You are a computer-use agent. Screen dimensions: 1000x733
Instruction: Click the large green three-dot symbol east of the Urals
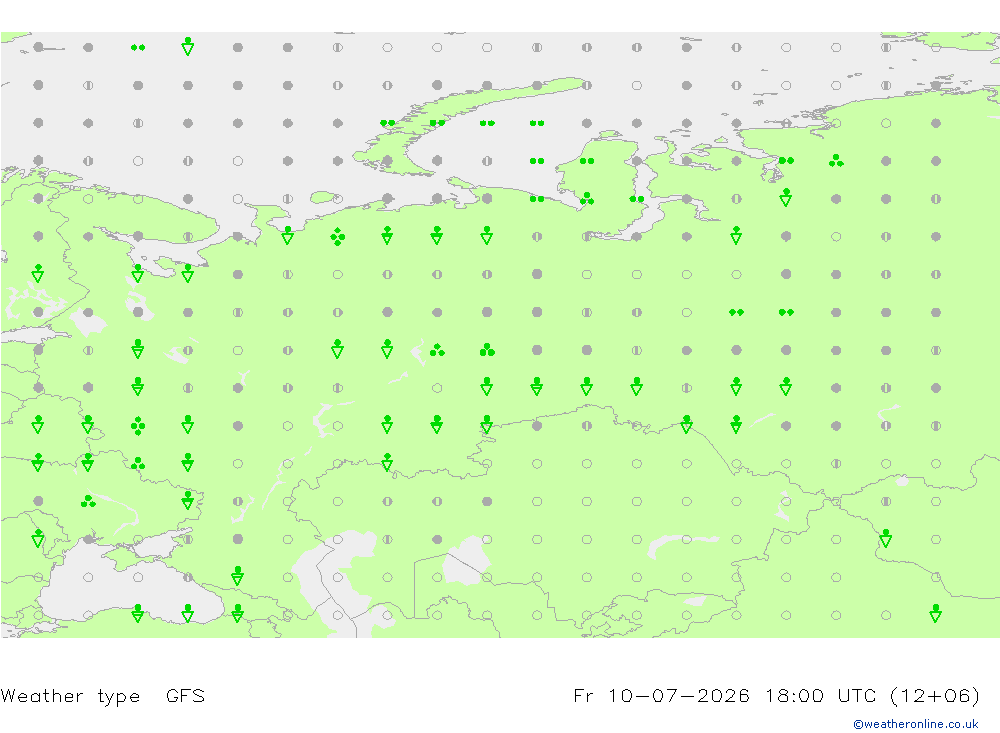pos(487,350)
